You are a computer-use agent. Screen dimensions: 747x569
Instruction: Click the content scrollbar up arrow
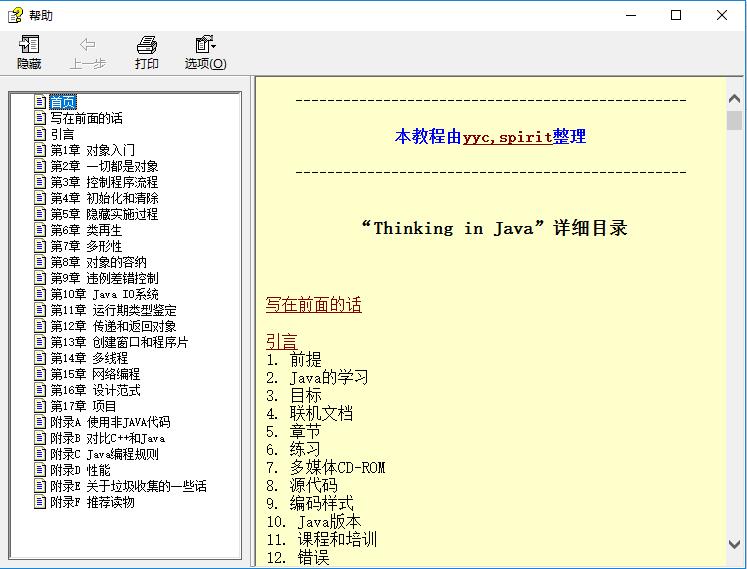click(734, 99)
